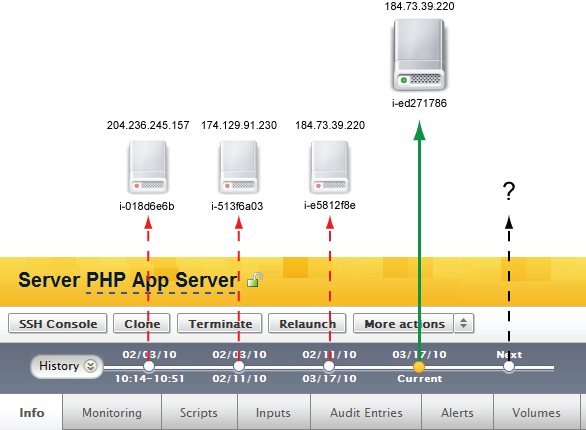Image resolution: width=586 pixels, height=430 pixels.
Task: Click the server icon labeled i-ed271786
Action: [419, 55]
